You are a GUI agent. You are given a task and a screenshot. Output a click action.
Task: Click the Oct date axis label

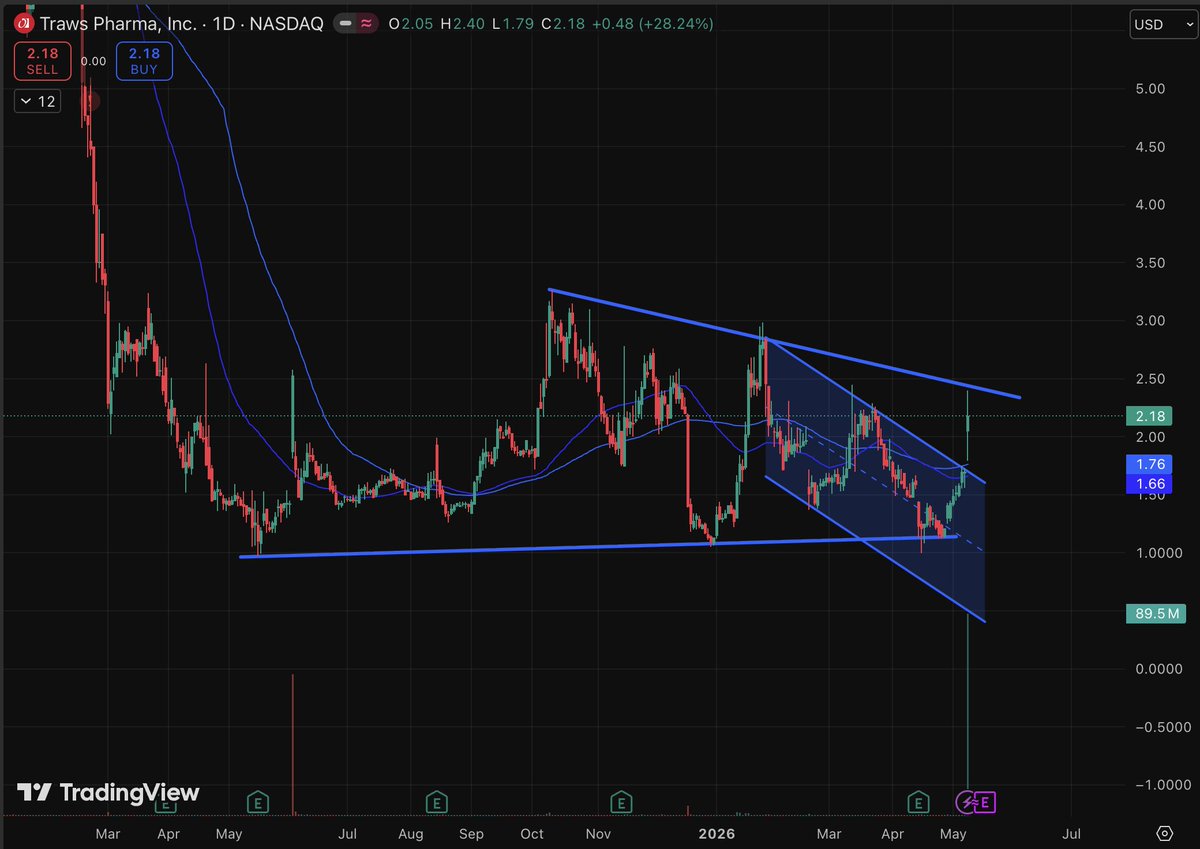(x=532, y=833)
